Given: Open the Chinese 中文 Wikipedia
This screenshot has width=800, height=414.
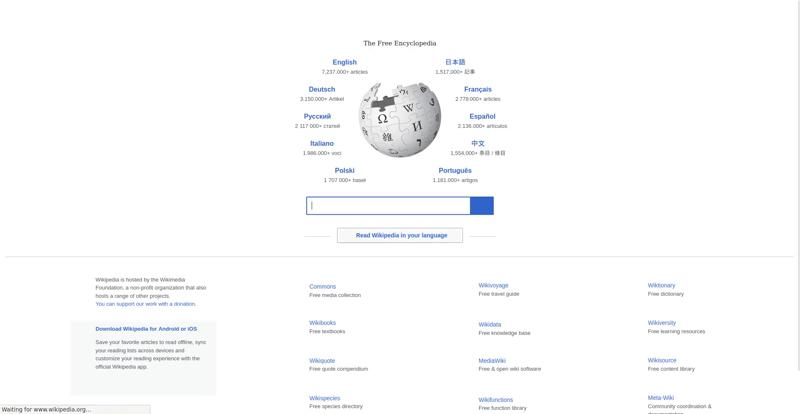Looking at the screenshot, I should (478, 143).
